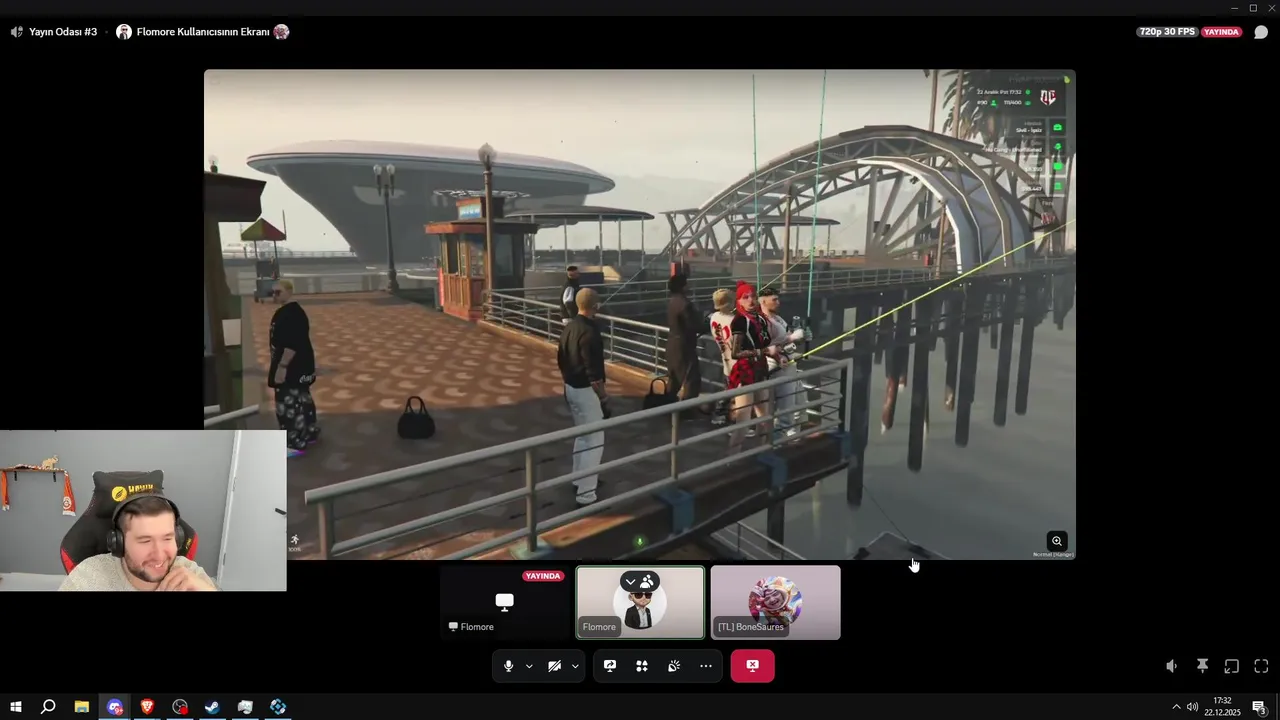The width and height of the screenshot is (1280, 720).
Task: Select the [TL] BoneSaures participant tile
Action: tap(776, 603)
